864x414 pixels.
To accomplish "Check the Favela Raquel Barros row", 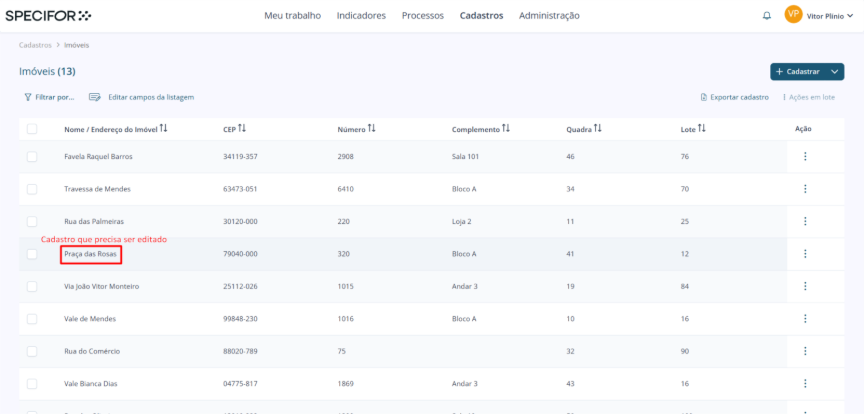I will (32, 157).
